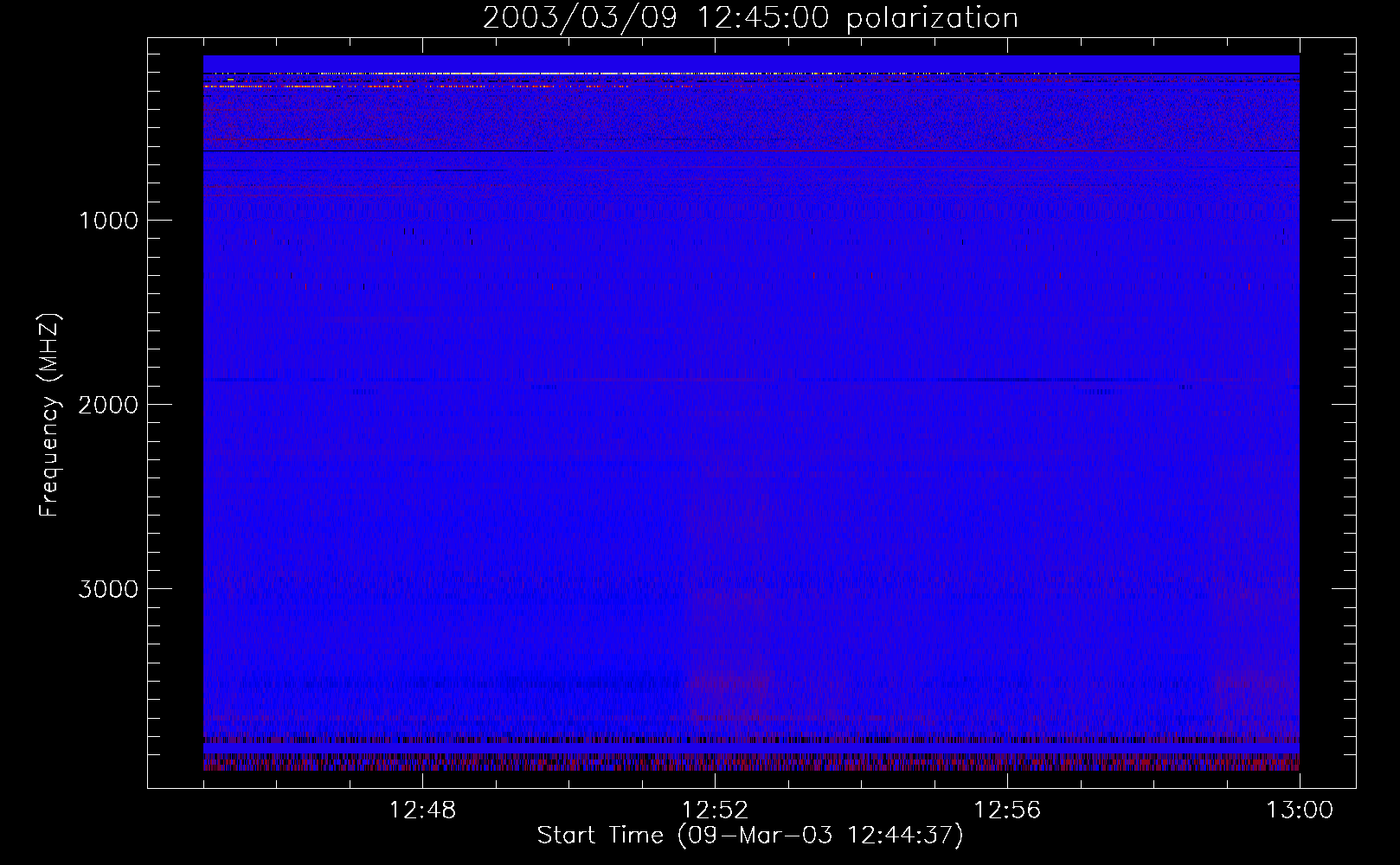1400x865 pixels.
Task: Click the plot title "2003/03/09 12:45:00 polarization"
Action: tap(750, 18)
